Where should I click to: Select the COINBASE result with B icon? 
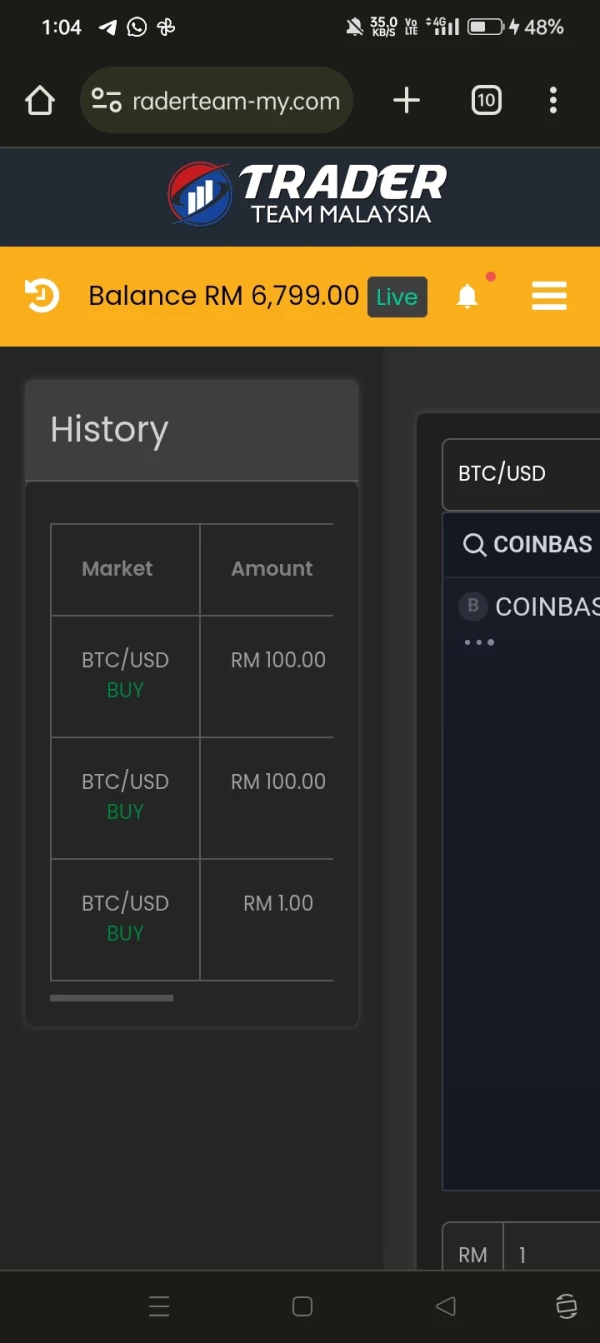[530, 607]
